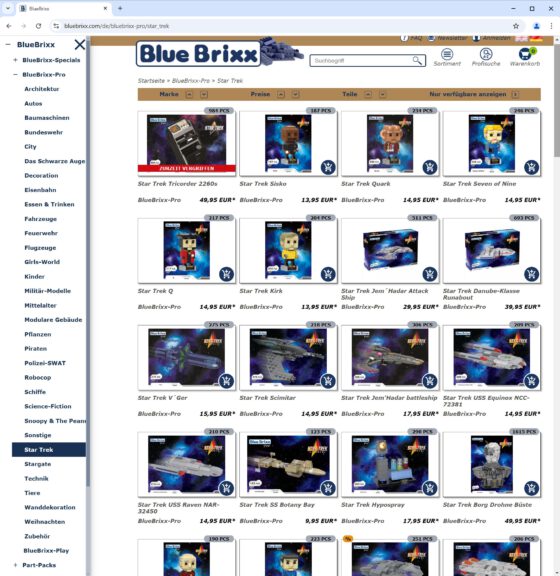Open the FAQ link in header

point(411,38)
